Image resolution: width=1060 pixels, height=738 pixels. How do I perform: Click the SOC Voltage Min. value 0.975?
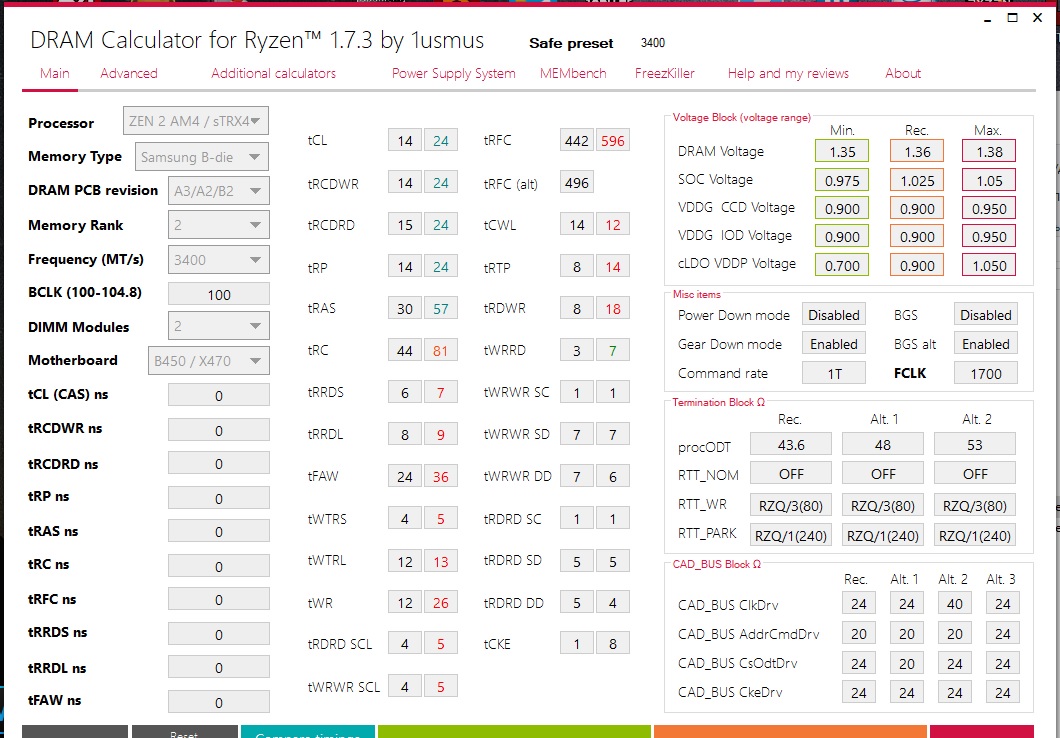click(x=842, y=180)
